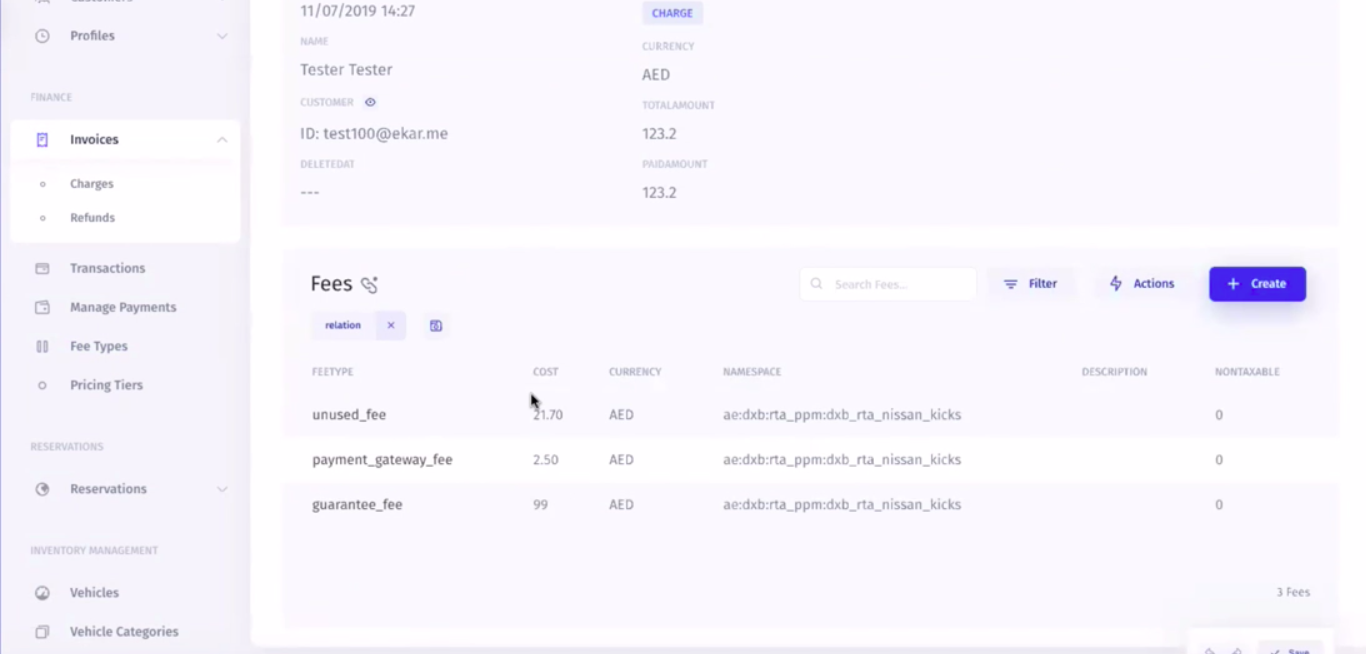Open the Invoices sidebar item
The image size is (1366, 654).
pyautogui.click(x=125, y=140)
